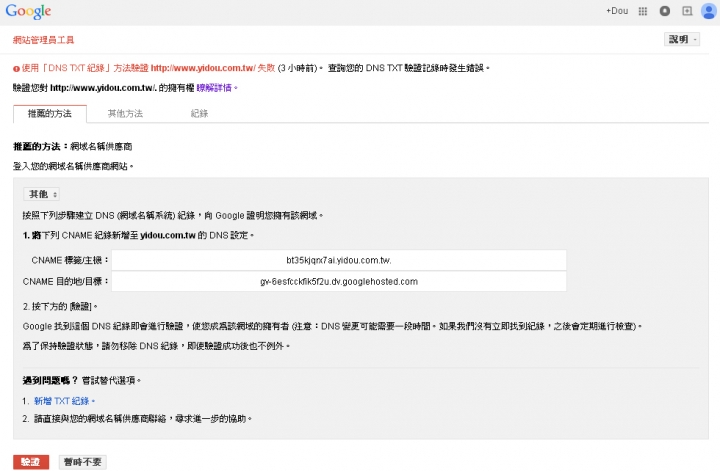Click the +Dou profile link
The height and width of the screenshot is (471, 720).
click(617, 11)
